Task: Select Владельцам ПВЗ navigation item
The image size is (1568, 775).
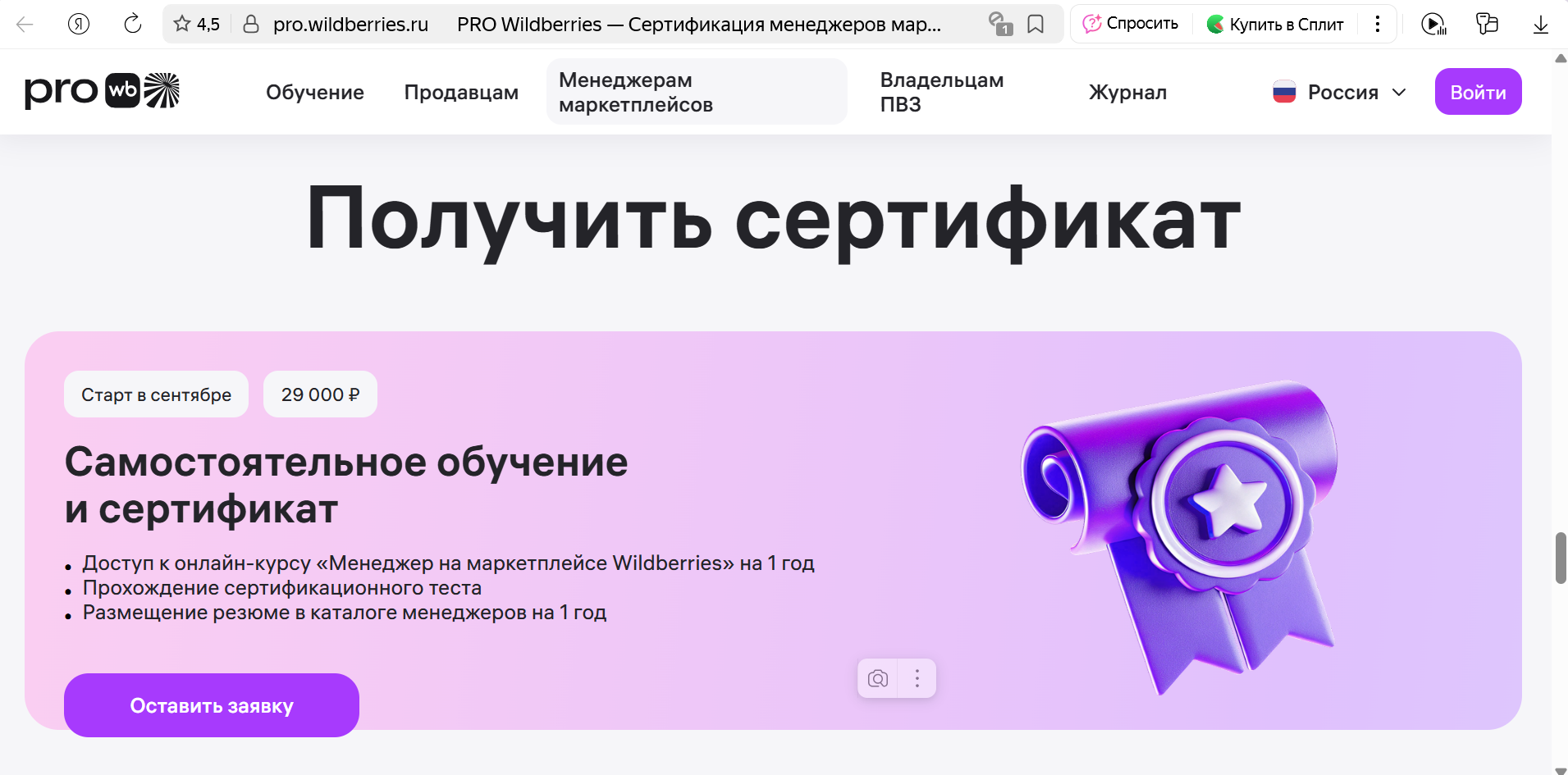Action: (941, 92)
